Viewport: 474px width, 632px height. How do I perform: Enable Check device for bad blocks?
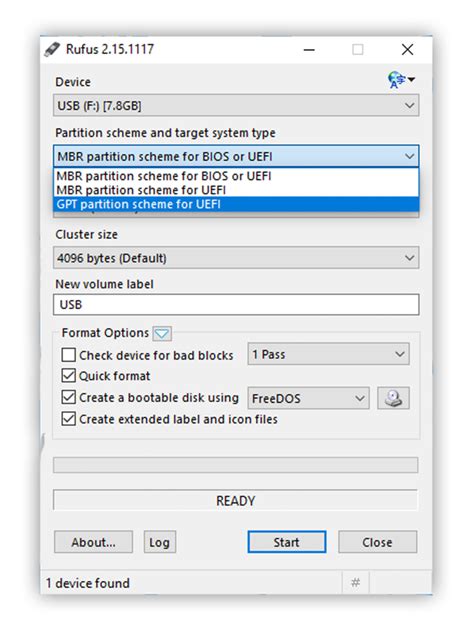[x=69, y=355]
